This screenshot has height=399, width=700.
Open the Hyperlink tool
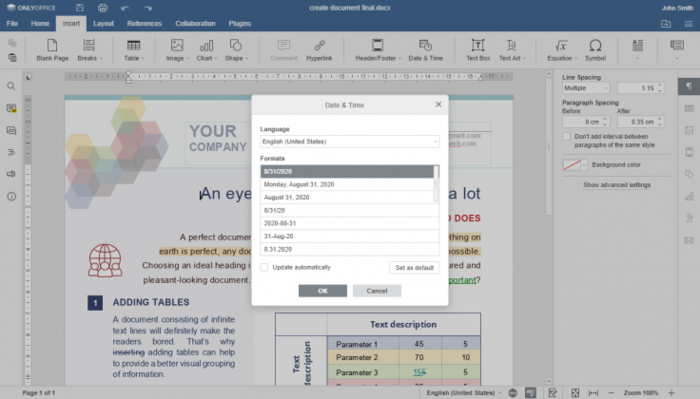(319, 50)
